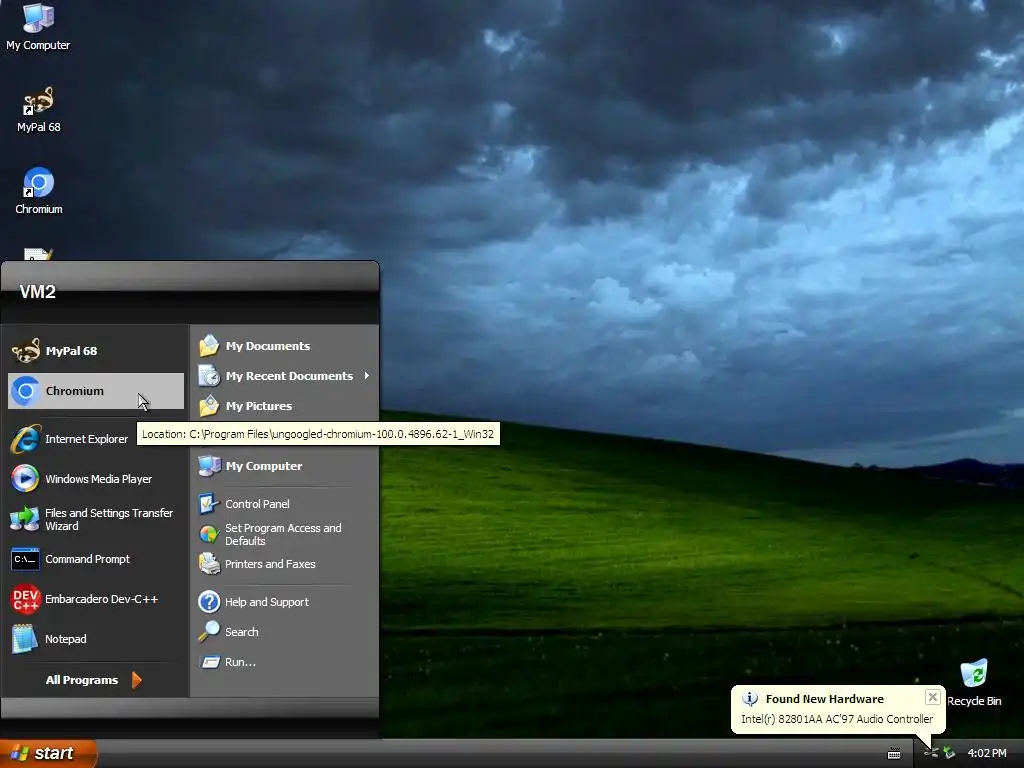1024x768 pixels.
Task: Click the new hardware tray icon
Action: (931, 754)
